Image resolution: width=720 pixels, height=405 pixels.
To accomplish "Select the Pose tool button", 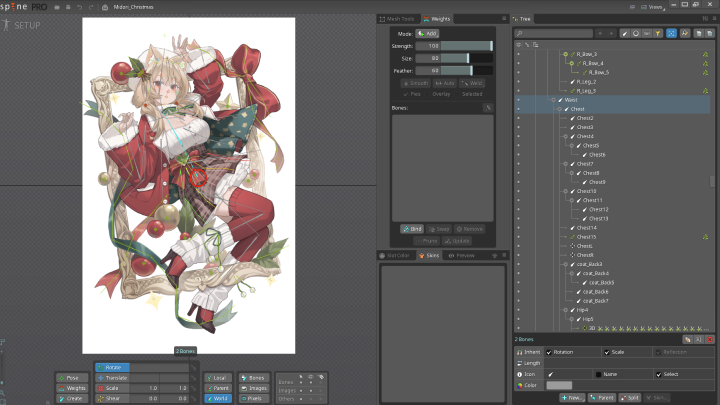I will 72,378.
